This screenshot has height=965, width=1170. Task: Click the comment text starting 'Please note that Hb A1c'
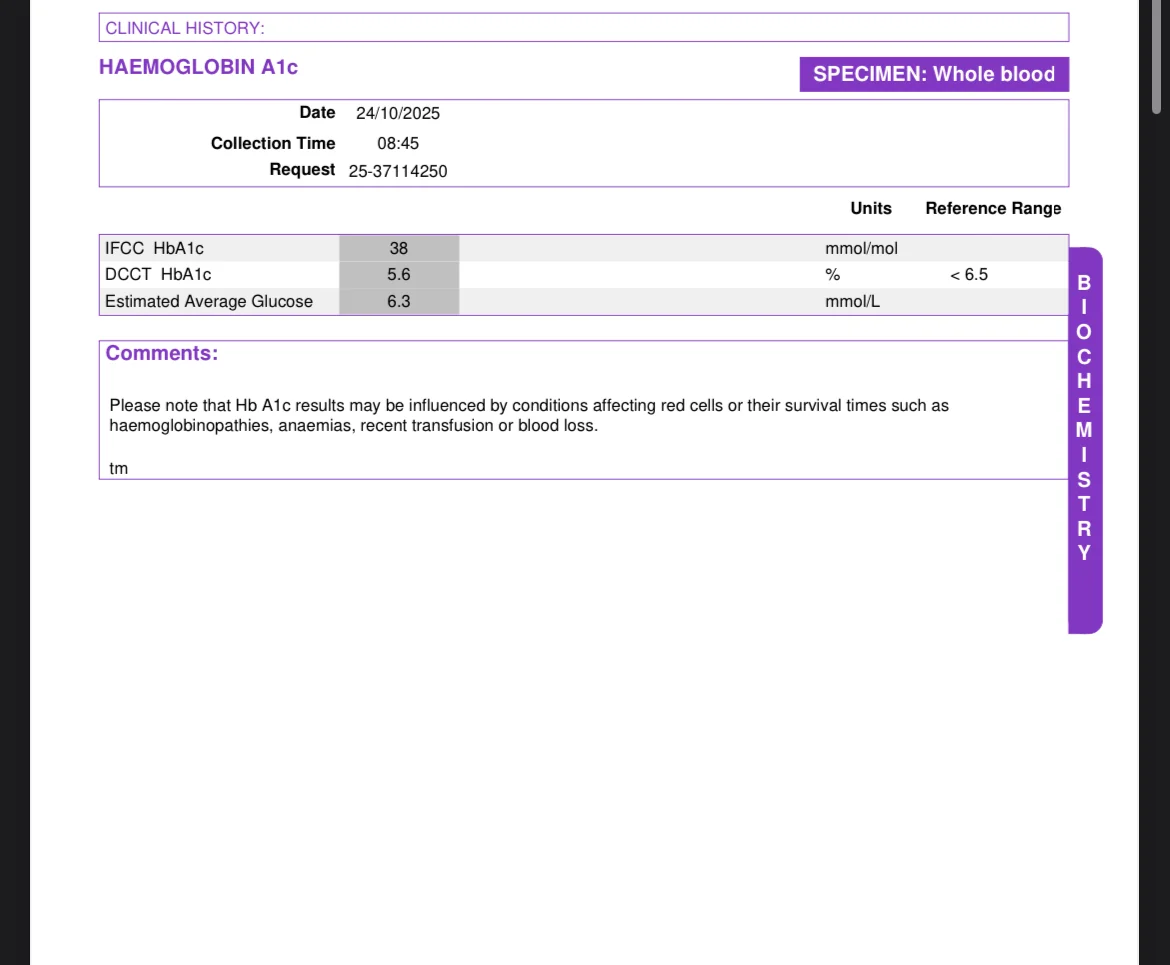coord(529,416)
